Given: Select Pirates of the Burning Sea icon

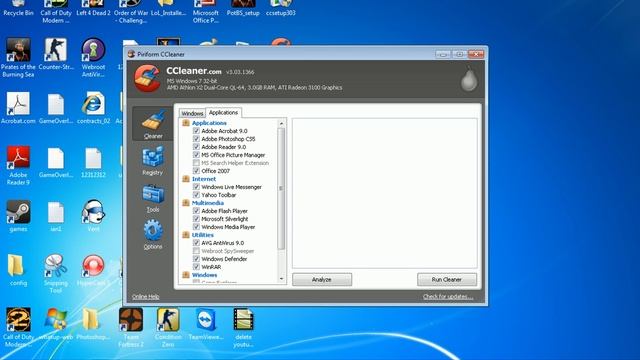Looking at the screenshot, I should pos(18,58).
